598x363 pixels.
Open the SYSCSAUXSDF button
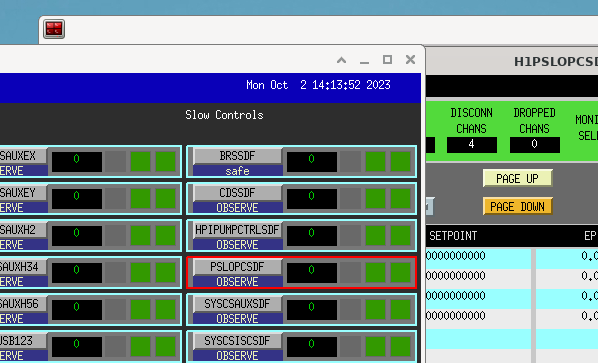tap(237, 304)
